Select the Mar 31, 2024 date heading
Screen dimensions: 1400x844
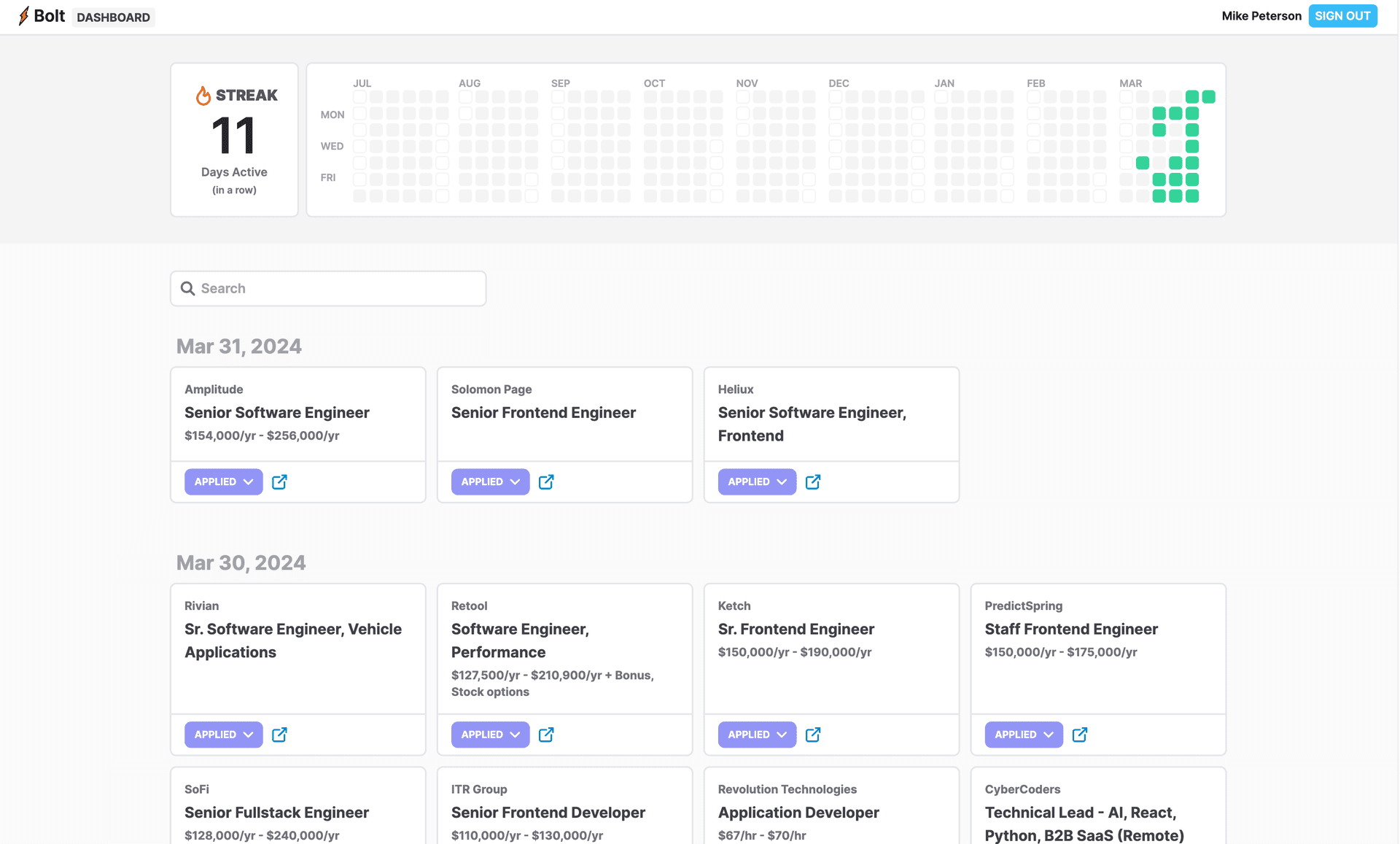coord(239,346)
